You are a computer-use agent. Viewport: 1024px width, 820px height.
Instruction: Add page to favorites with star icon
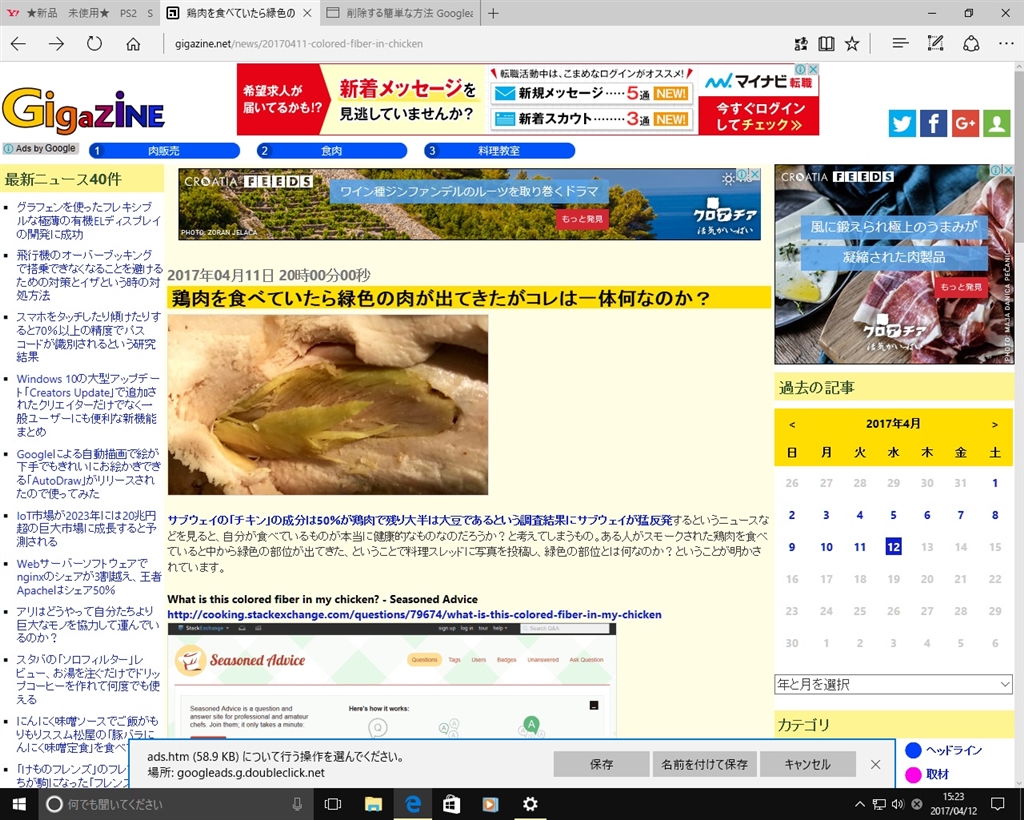852,44
